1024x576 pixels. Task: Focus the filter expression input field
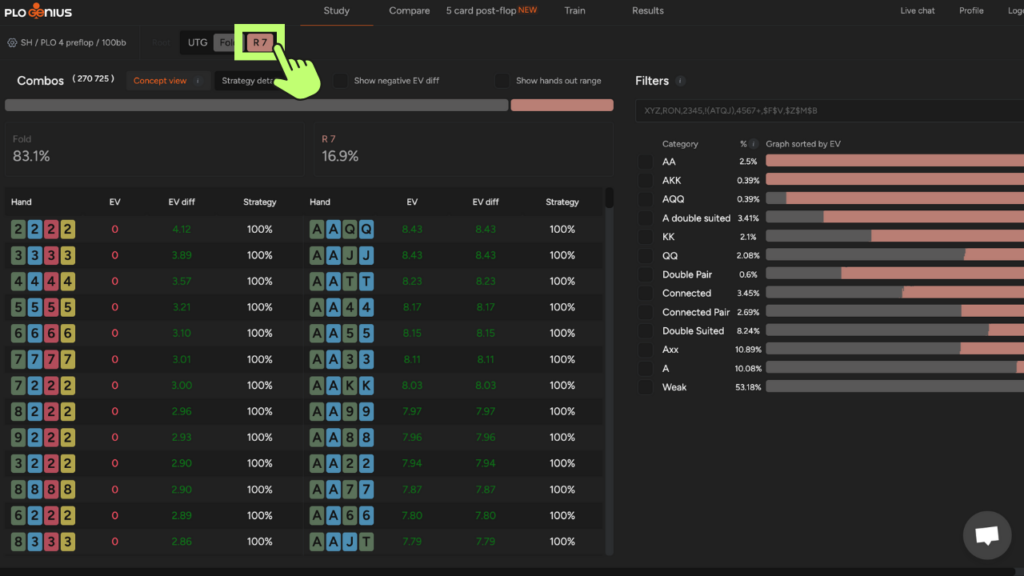829,111
